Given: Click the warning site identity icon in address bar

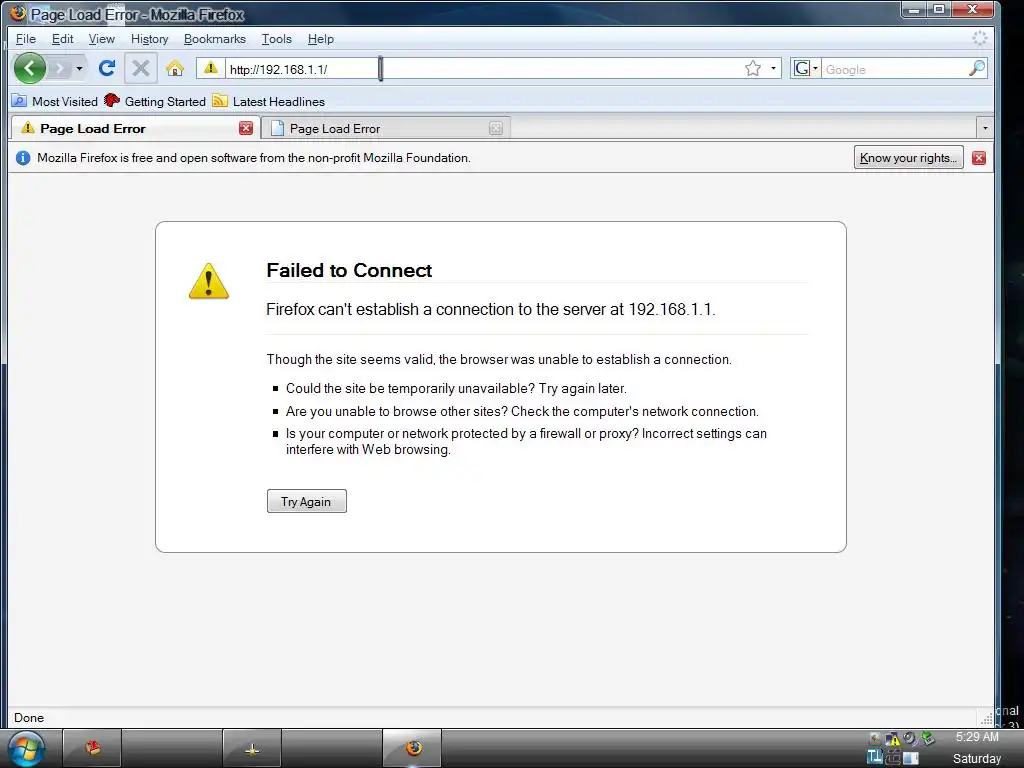Looking at the screenshot, I should pos(210,68).
